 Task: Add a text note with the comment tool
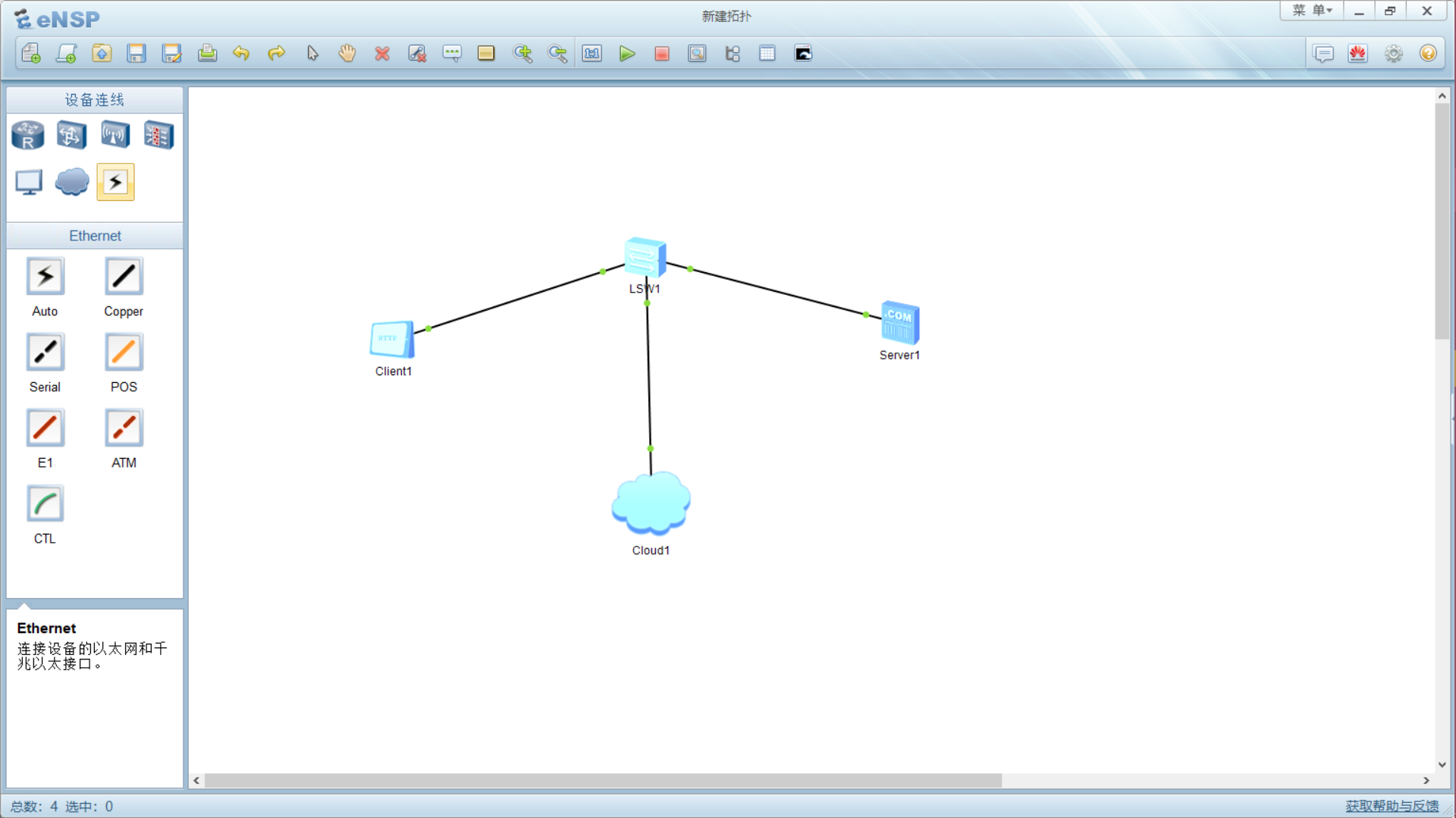click(452, 54)
